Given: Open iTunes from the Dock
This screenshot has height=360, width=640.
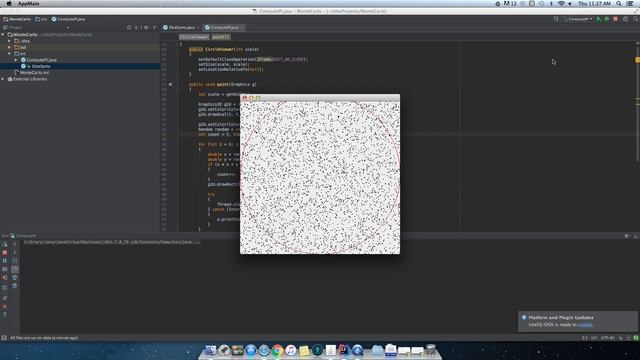Looking at the screenshot, I should point(291,350).
